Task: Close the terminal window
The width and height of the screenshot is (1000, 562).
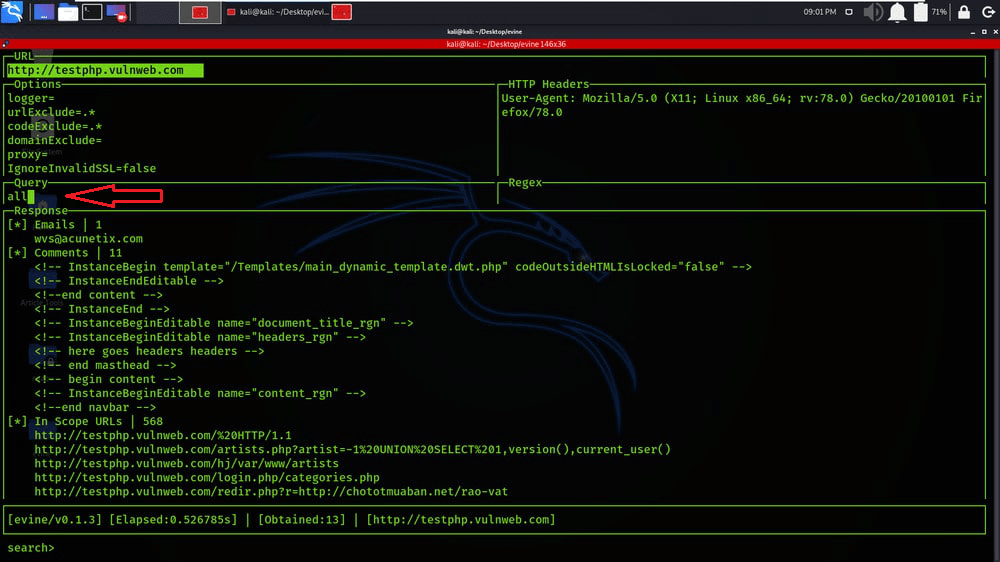Action: point(995,32)
